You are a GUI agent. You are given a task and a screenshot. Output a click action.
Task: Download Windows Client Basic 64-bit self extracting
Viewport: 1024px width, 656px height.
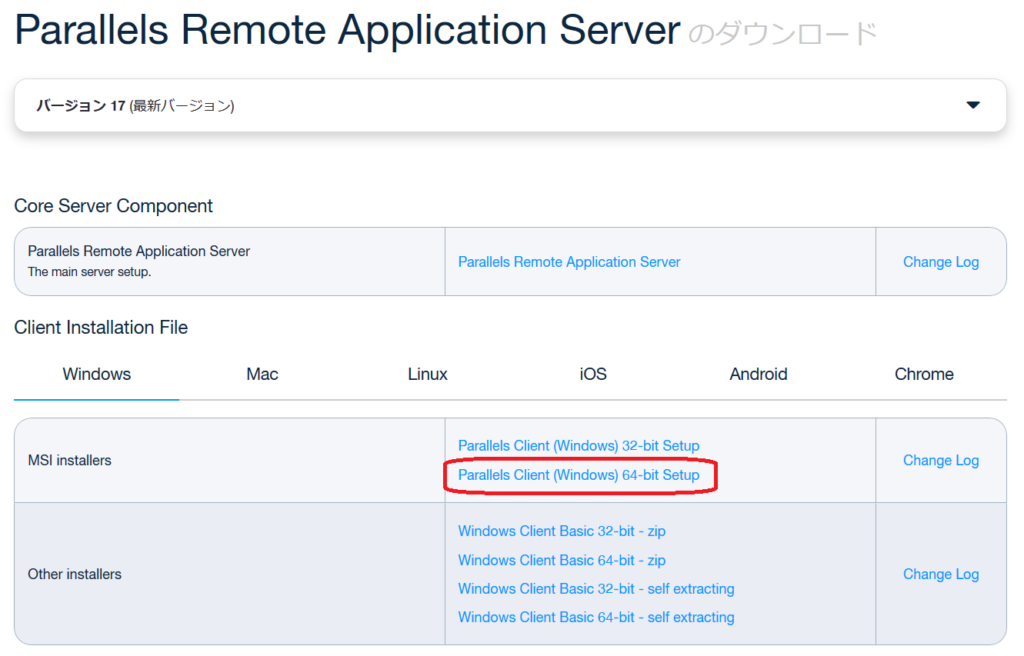click(x=596, y=617)
